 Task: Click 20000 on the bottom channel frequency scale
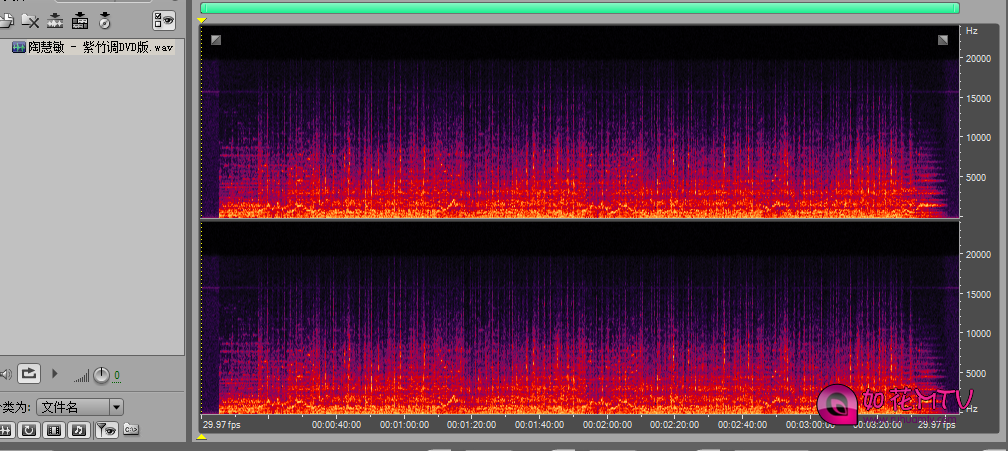point(978,254)
